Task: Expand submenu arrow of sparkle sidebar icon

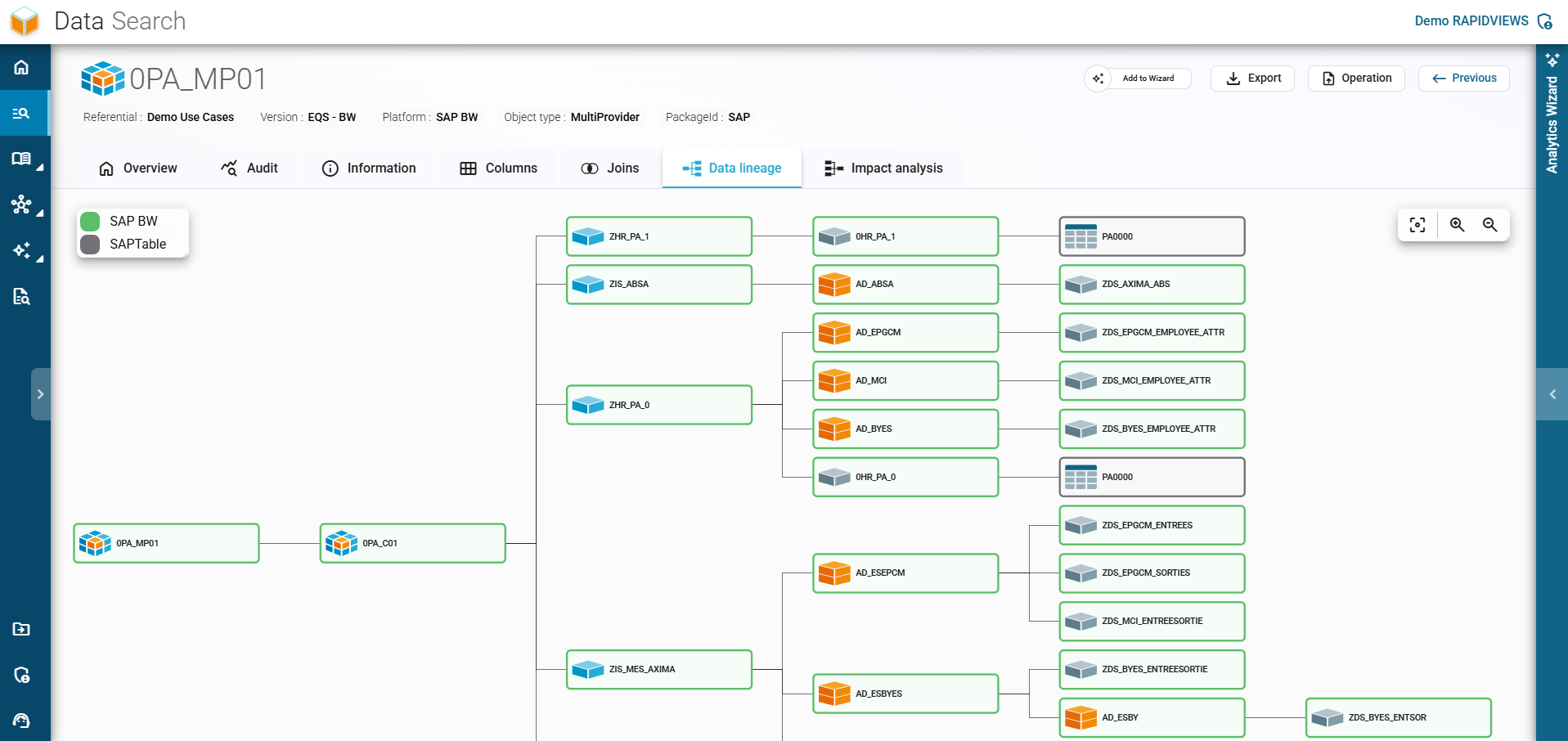Action: pyautogui.click(x=39, y=258)
